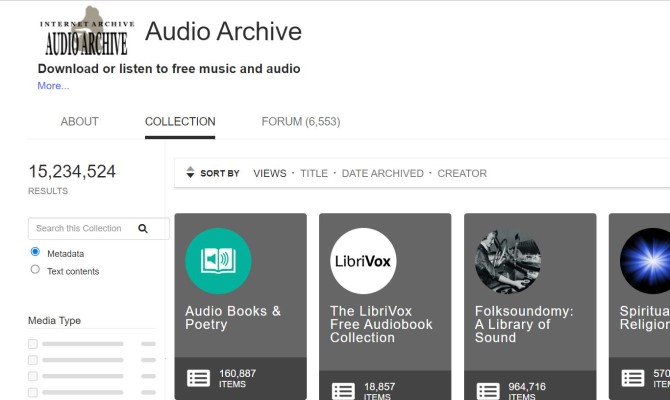Click 'Download or listen to free music' tagline

[169, 69]
